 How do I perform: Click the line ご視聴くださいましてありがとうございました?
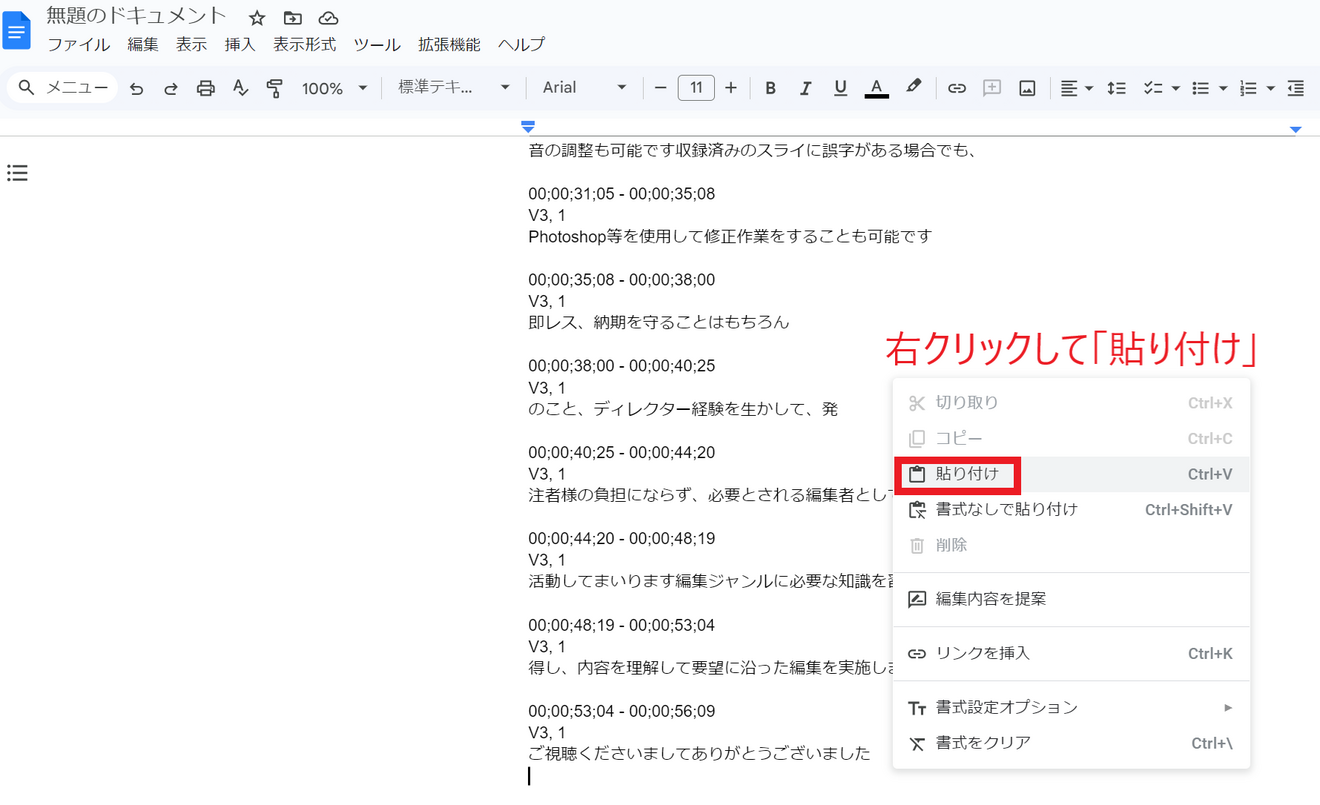(699, 754)
